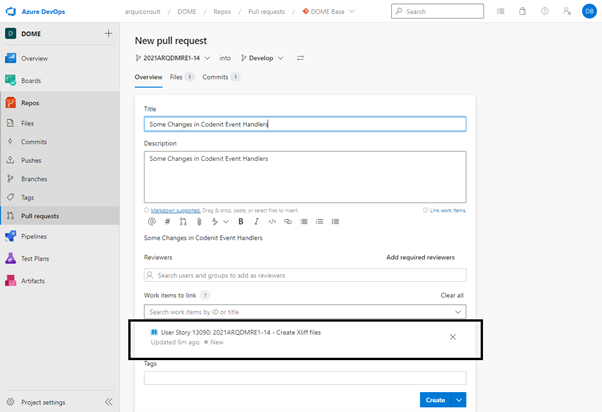Click the Create pull request button
This screenshot has width=602, height=412.
(x=435, y=400)
